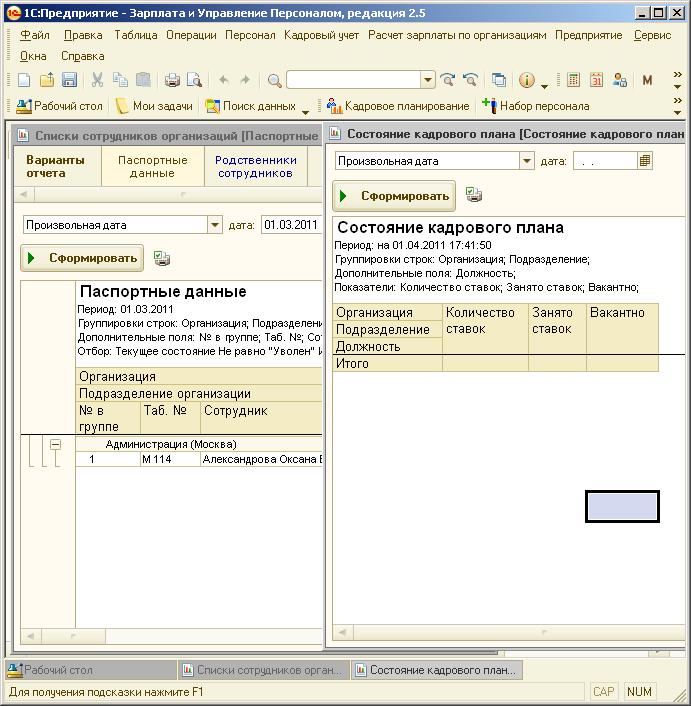Image resolution: width=691 pixels, height=706 pixels.
Task: Open the Правка menu
Action: (83, 35)
